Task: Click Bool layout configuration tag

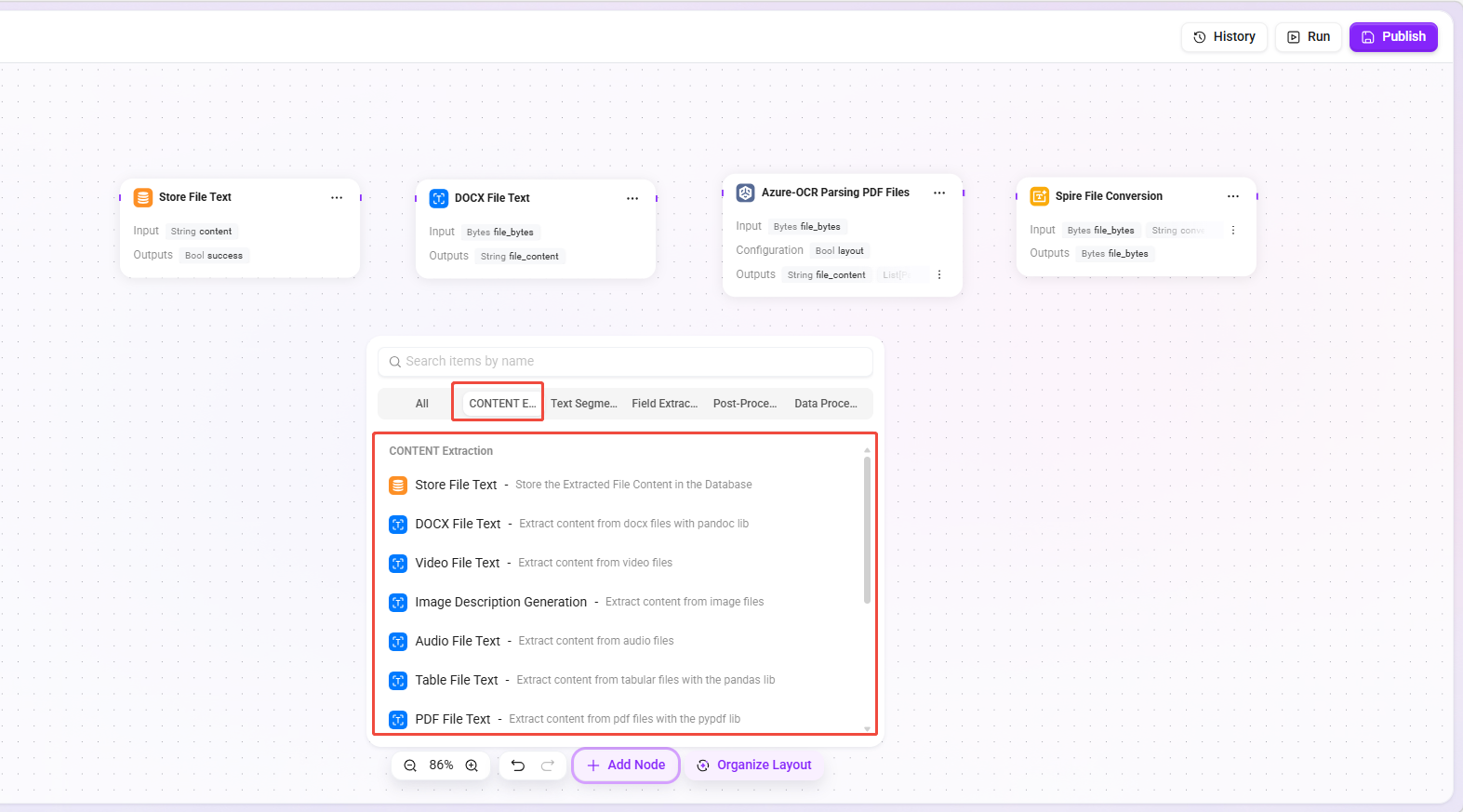Action: [x=840, y=251]
